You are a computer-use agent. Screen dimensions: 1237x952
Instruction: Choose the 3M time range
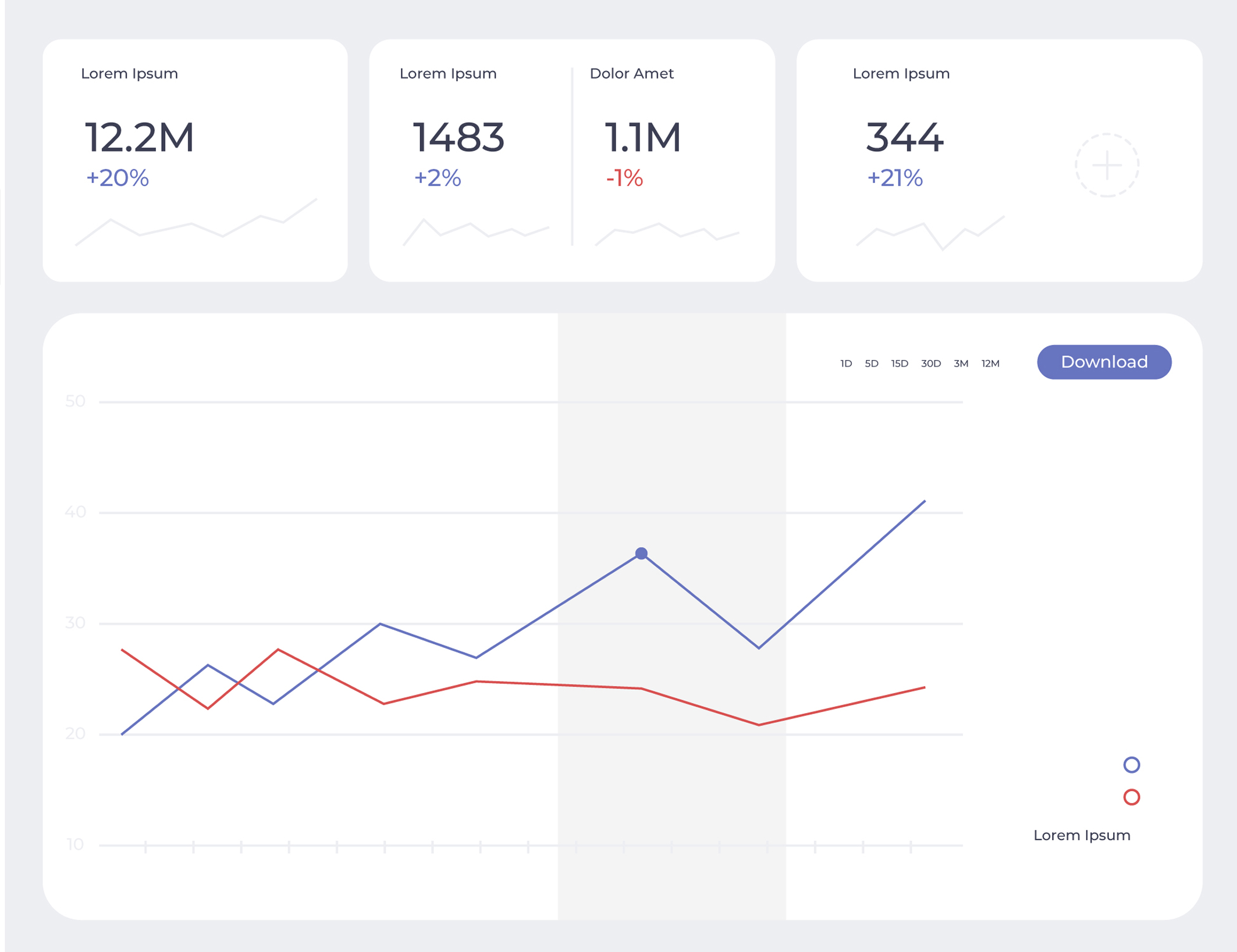coord(961,363)
